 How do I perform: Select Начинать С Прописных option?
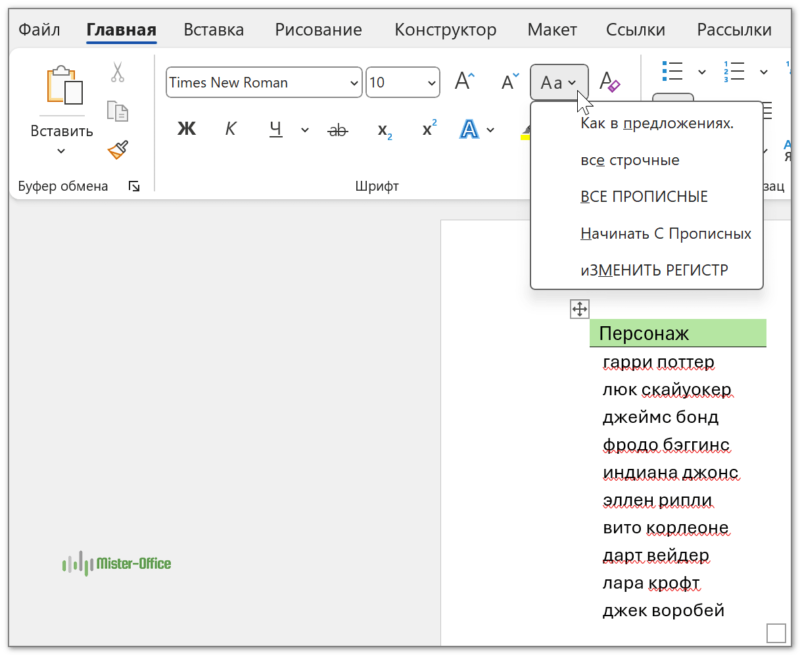pyautogui.click(x=665, y=234)
